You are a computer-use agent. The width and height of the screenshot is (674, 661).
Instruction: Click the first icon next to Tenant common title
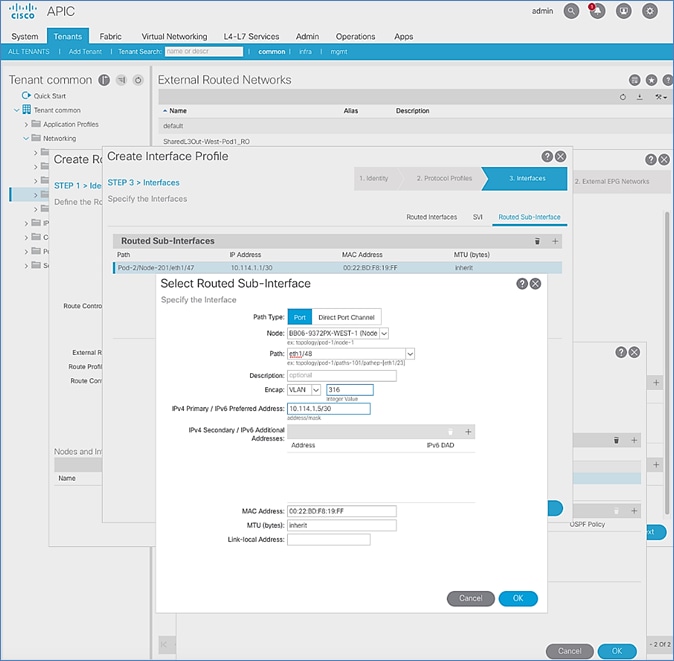pos(104,80)
